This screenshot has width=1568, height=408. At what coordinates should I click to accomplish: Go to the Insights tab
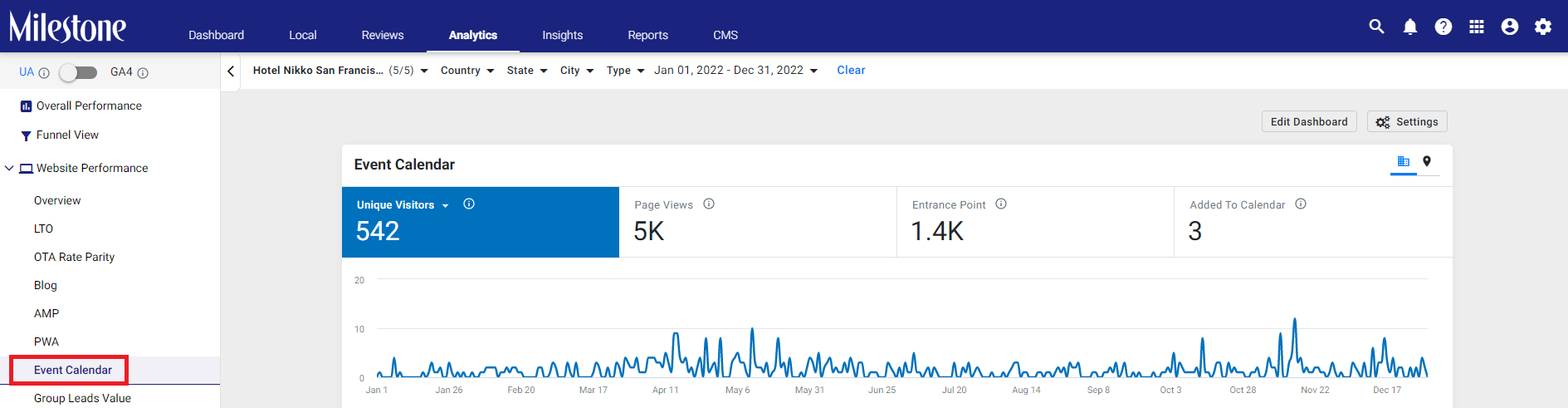(x=563, y=35)
